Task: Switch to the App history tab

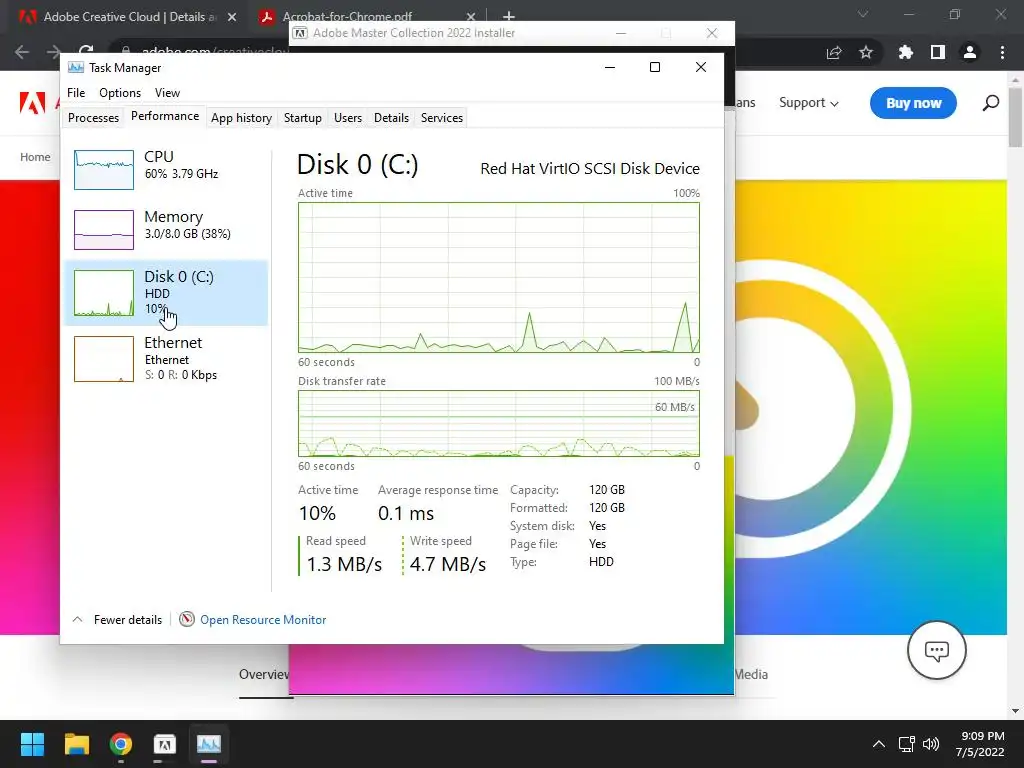Action: 241,118
